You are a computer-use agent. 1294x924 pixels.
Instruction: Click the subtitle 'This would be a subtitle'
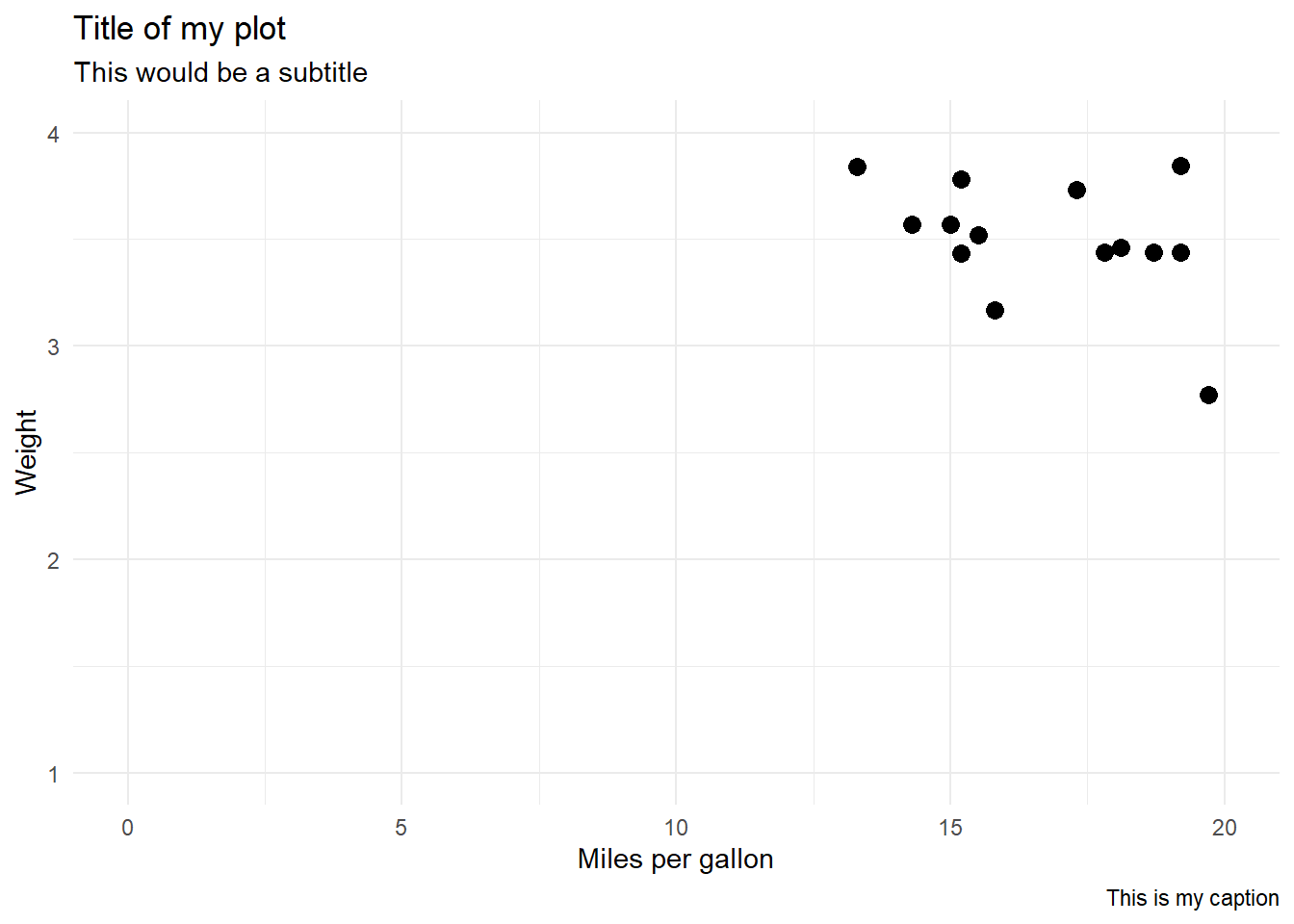(220, 73)
